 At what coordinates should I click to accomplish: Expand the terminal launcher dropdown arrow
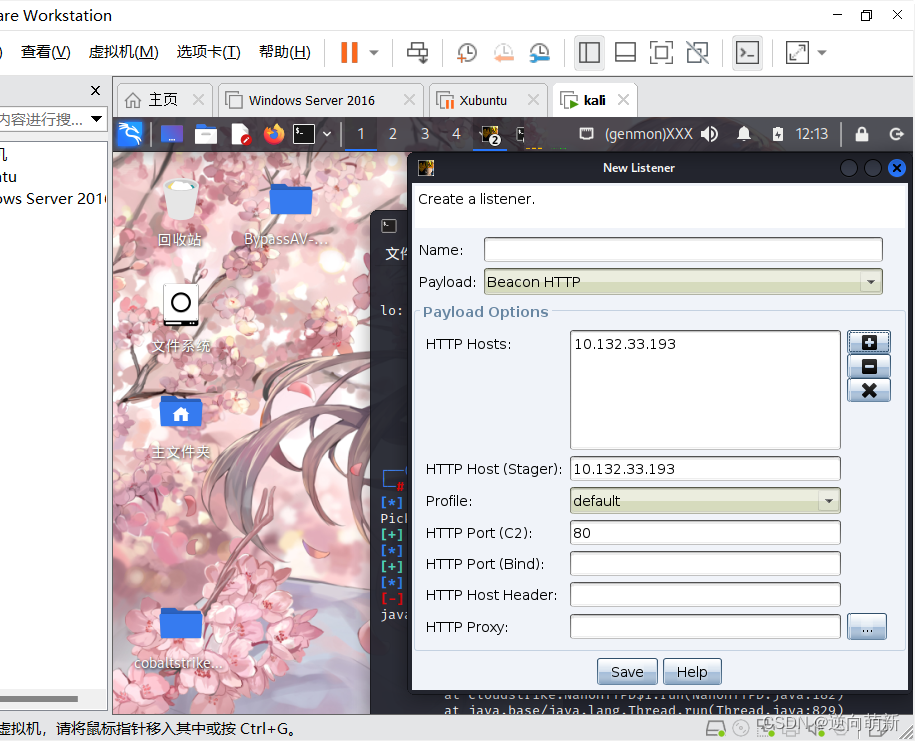pyautogui.click(x=327, y=134)
